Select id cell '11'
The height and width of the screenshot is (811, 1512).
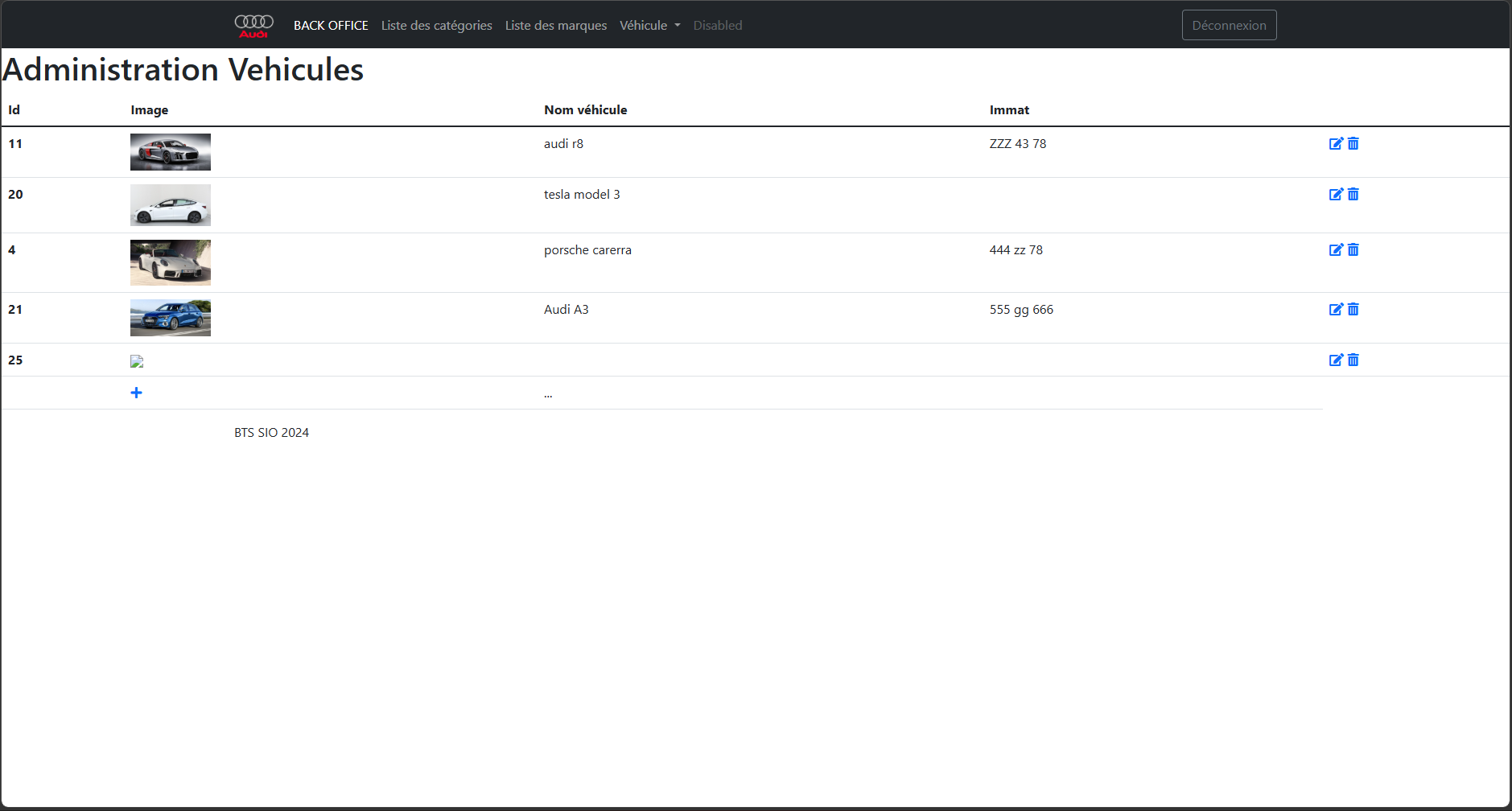pyautogui.click(x=15, y=144)
